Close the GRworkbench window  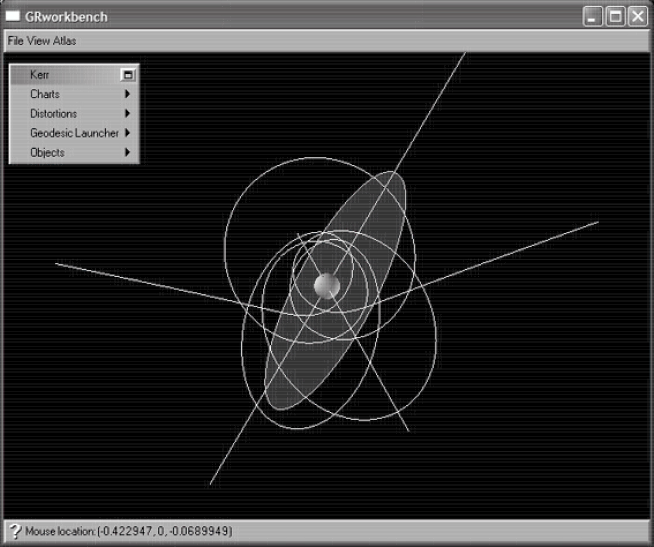637,16
